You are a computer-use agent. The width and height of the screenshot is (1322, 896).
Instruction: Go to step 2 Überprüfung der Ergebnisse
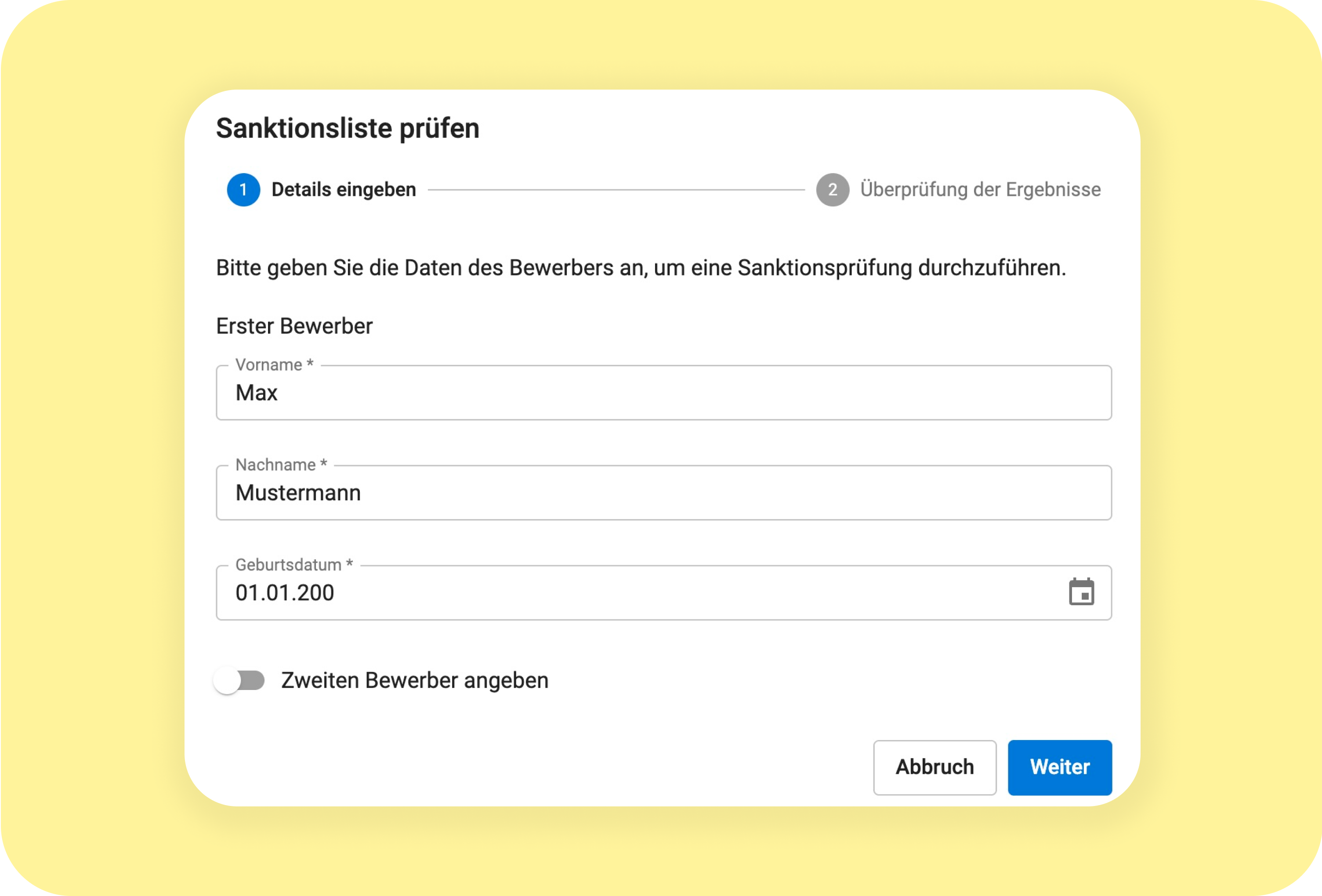click(959, 190)
